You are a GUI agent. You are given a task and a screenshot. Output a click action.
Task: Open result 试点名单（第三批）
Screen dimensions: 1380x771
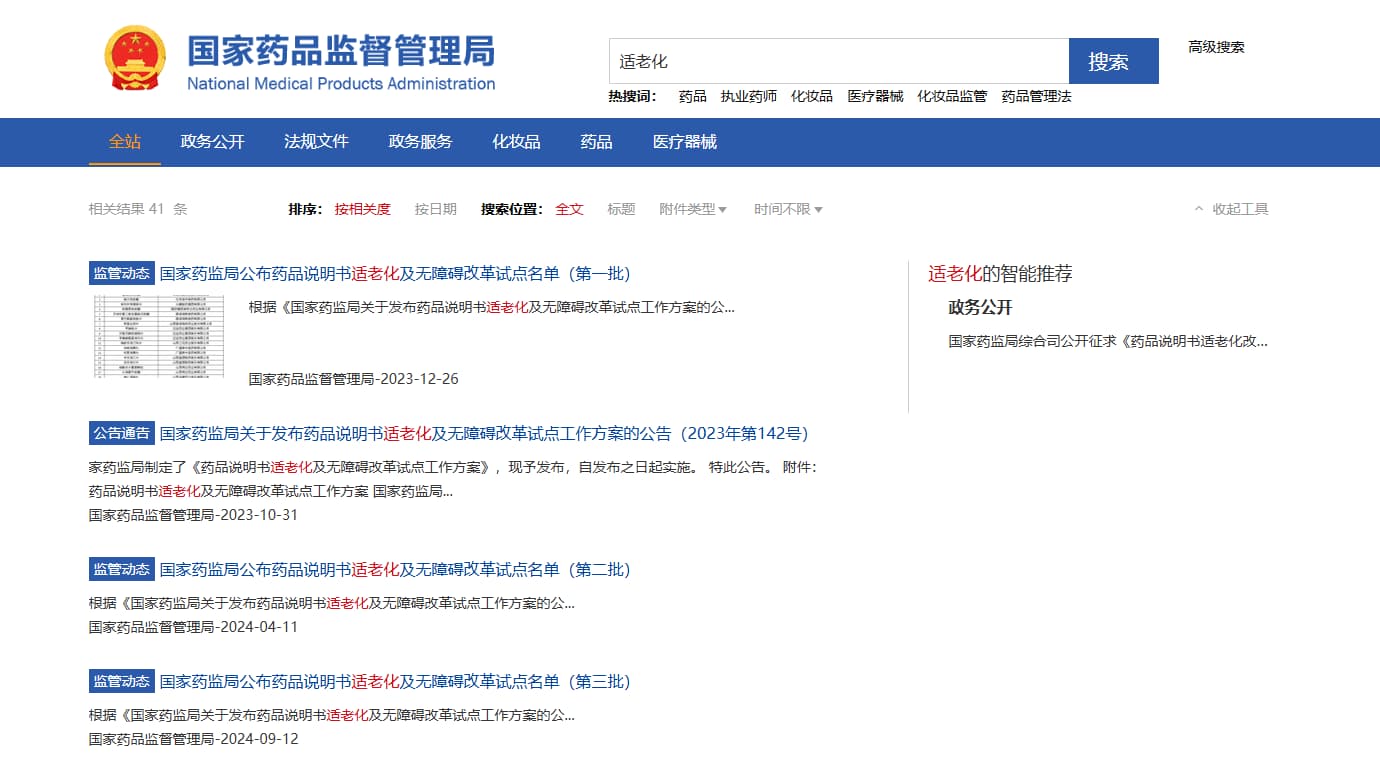click(395, 682)
